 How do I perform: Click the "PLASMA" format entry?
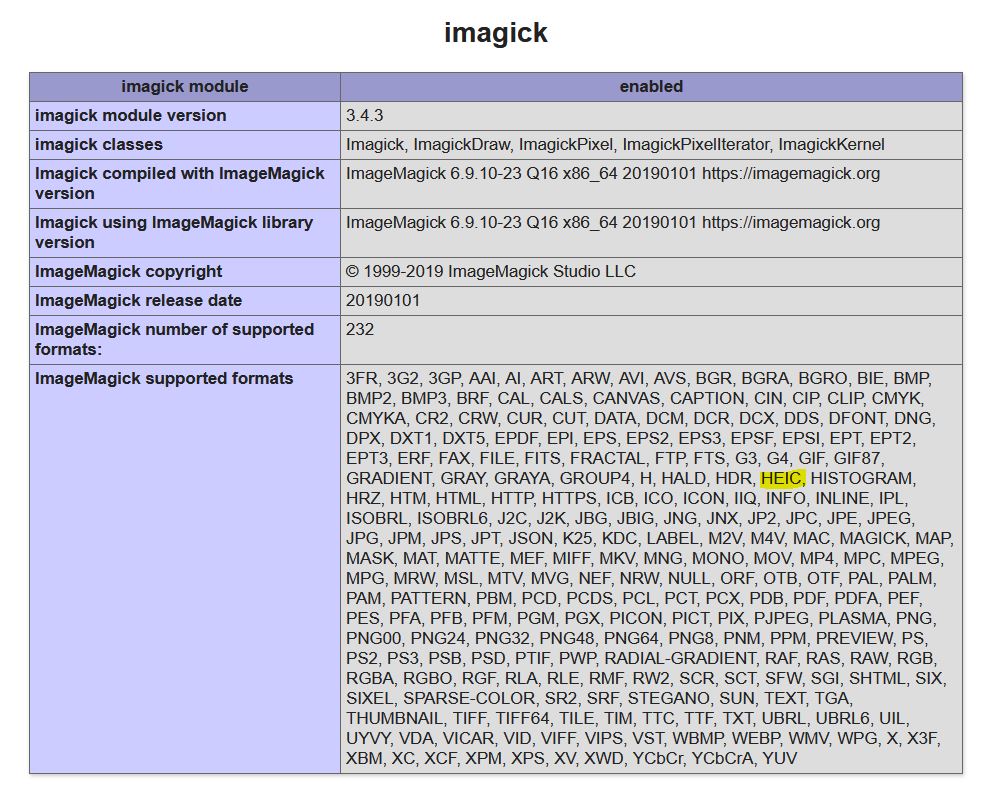coord(852,618)
